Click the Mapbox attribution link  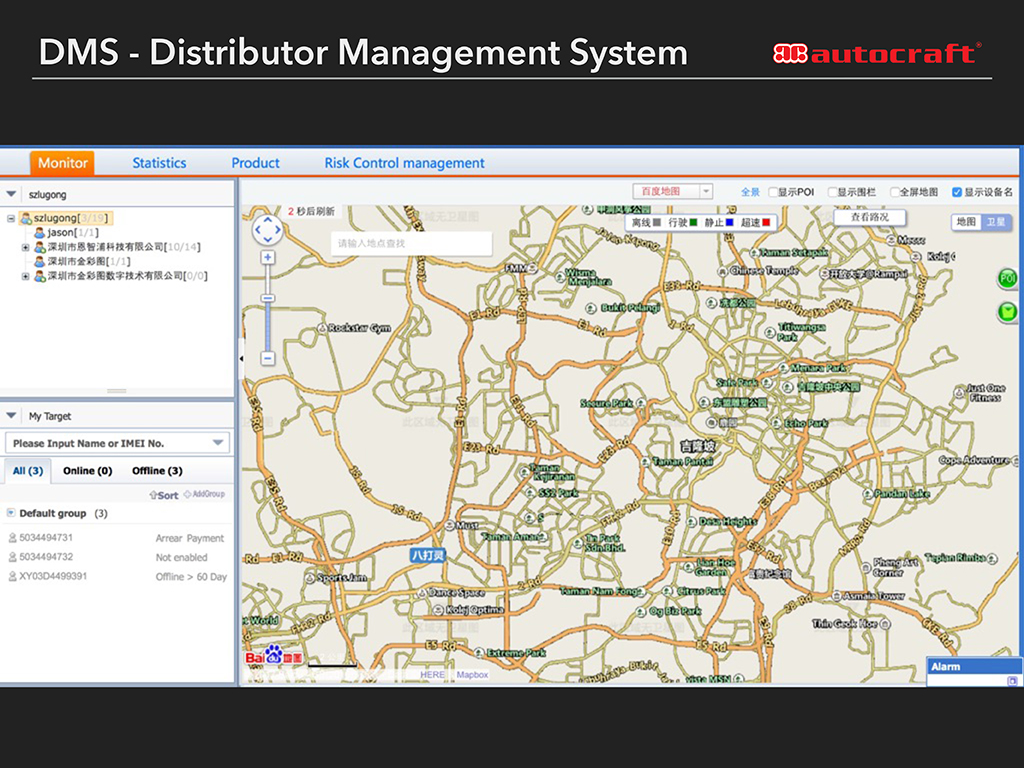click(472, 675)
